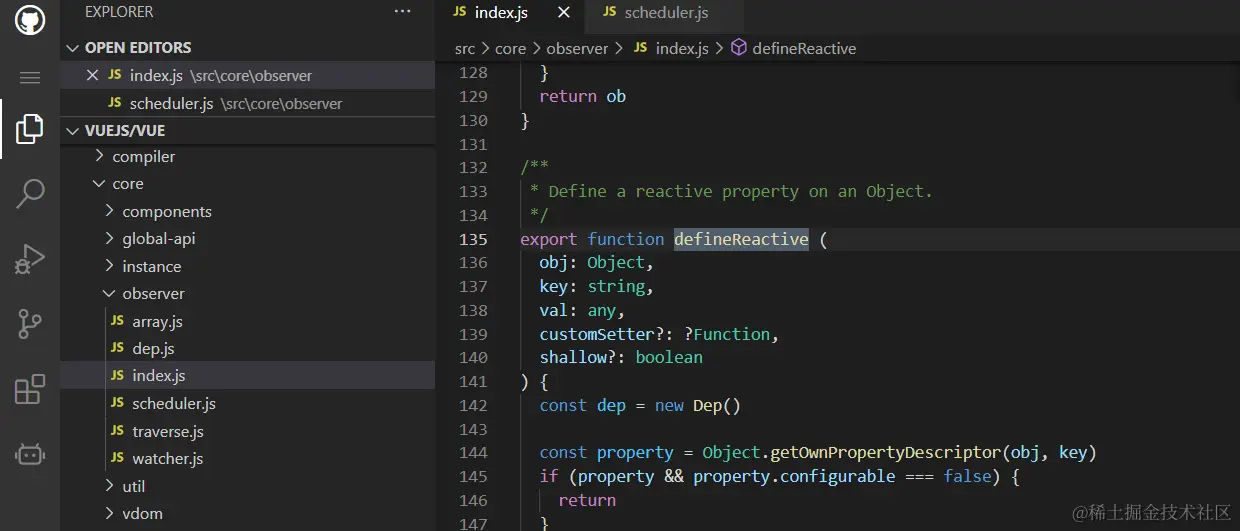Click the defineReactive breadcrumb symbol
This screenshot has height=531, width=1240.
[x=793, y=48]
